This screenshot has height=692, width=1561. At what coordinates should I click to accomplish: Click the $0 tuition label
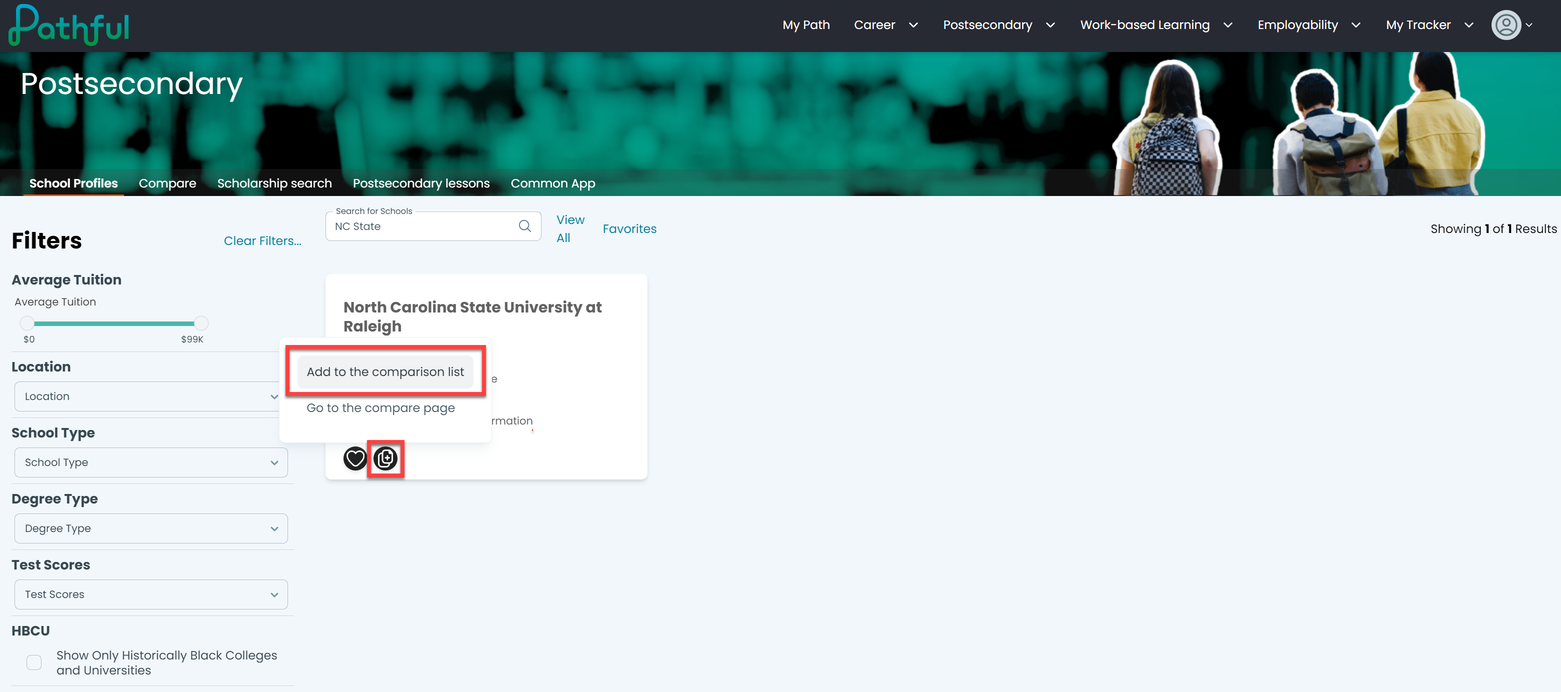pos(29,340)
